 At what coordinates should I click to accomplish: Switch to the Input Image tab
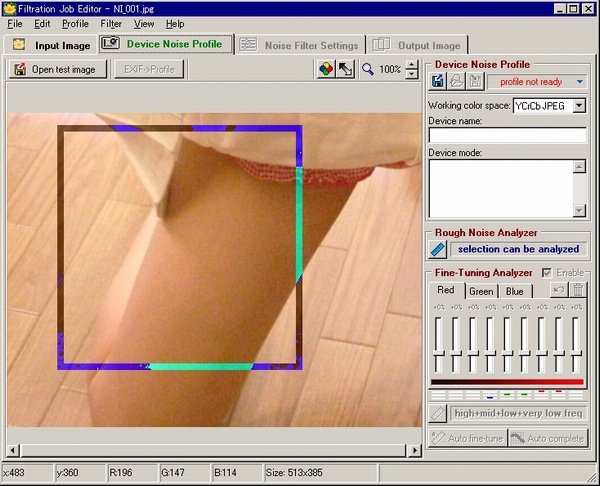(x=50, y=45)
